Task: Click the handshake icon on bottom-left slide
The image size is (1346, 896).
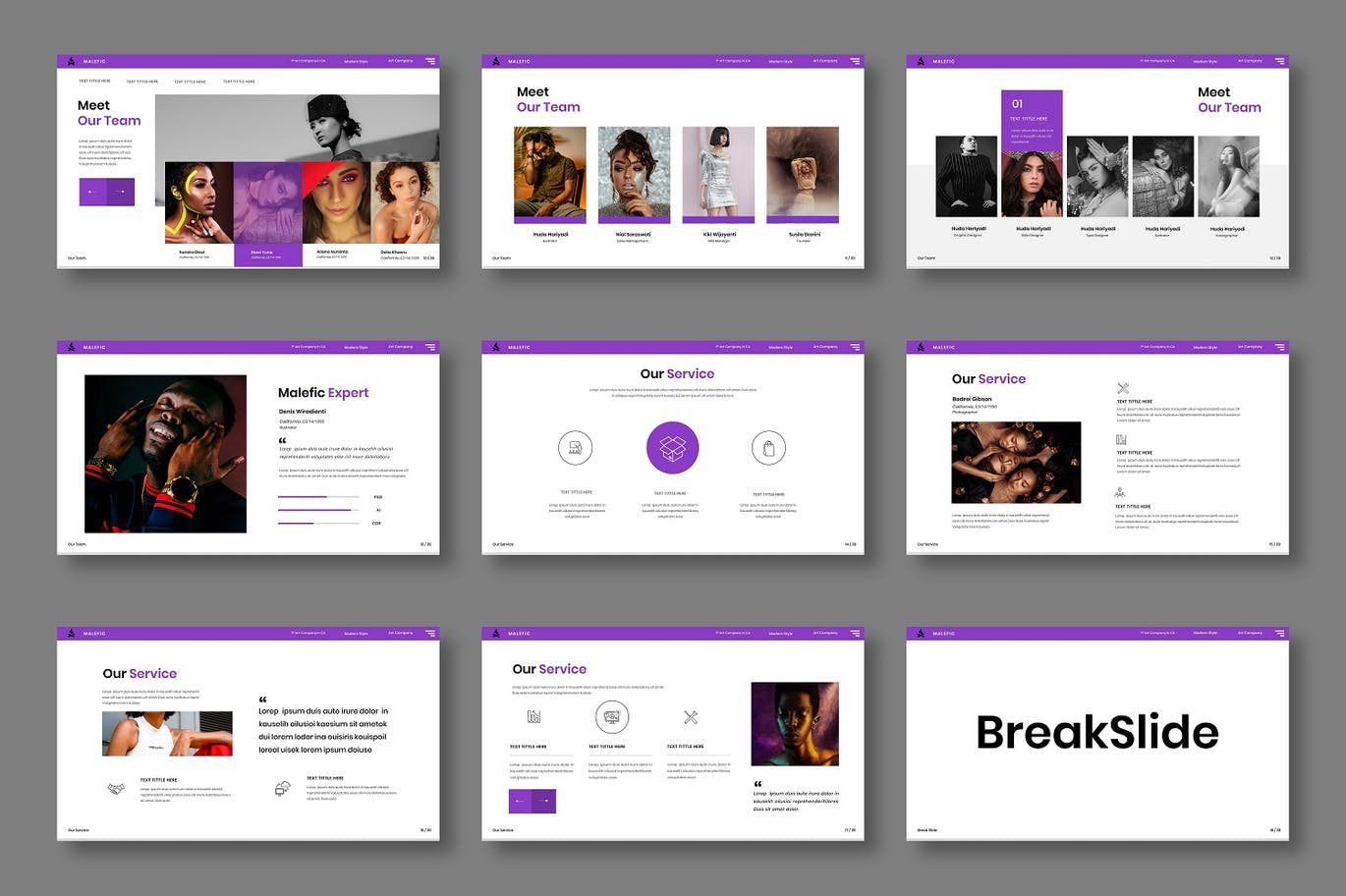Action: coord(116,788)
